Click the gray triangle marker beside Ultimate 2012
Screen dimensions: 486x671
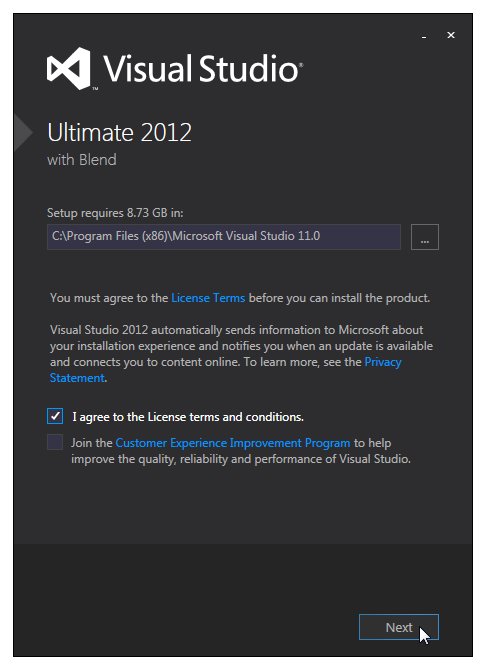[x=23, y=133]
